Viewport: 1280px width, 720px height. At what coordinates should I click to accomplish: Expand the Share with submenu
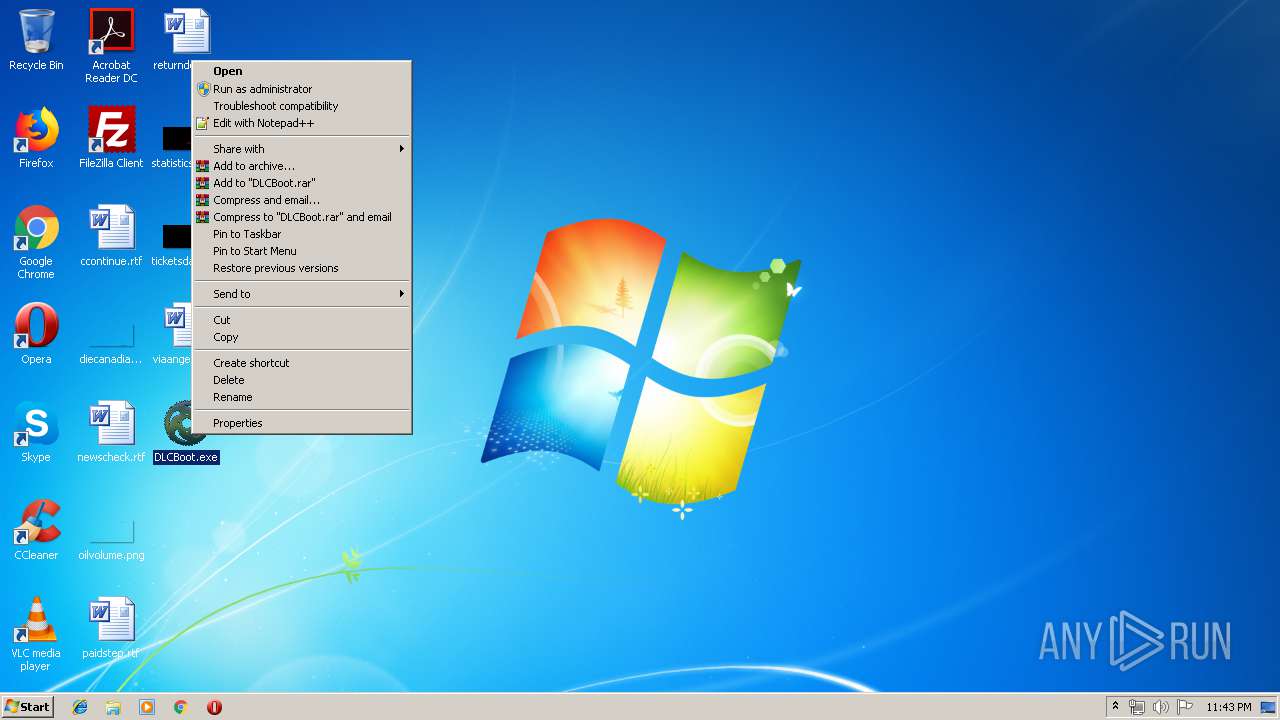click(x=302, y=149)
